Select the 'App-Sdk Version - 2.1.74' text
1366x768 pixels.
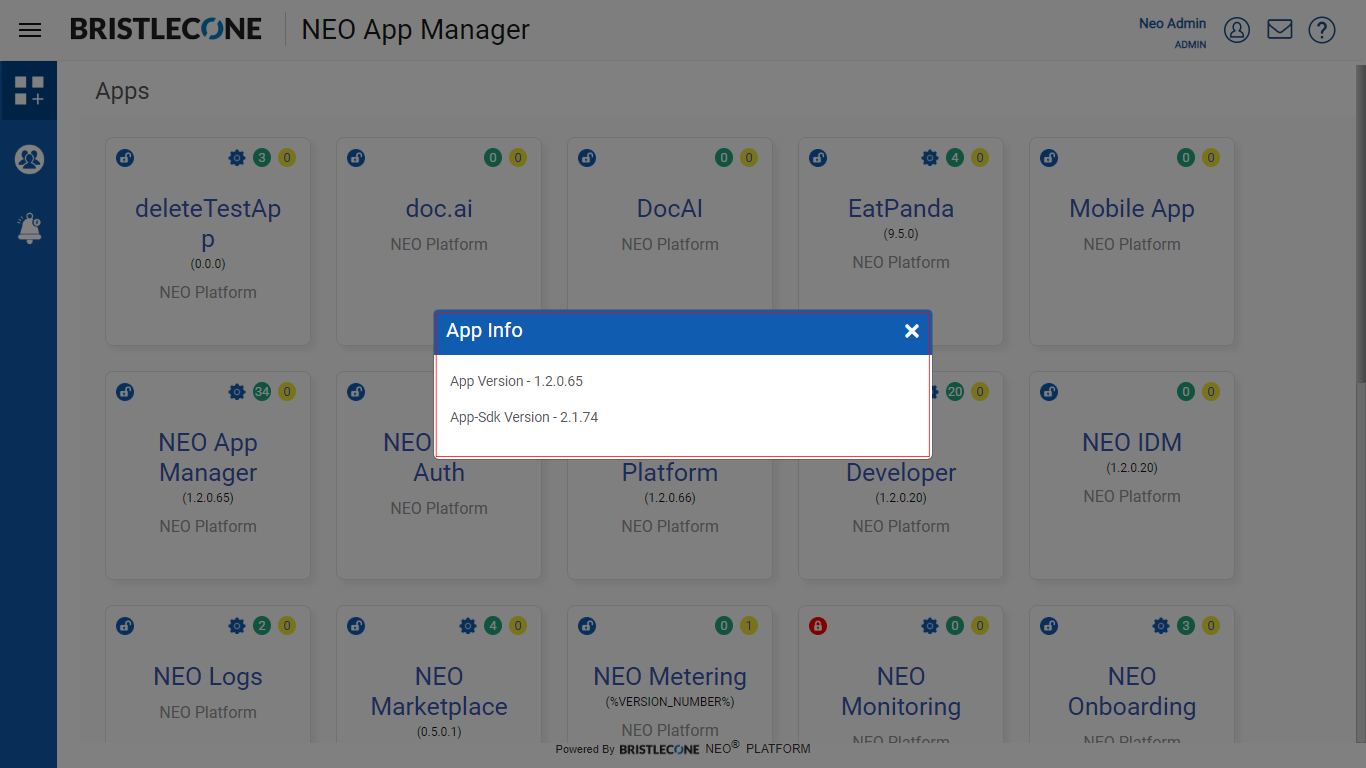pos(524,417)
